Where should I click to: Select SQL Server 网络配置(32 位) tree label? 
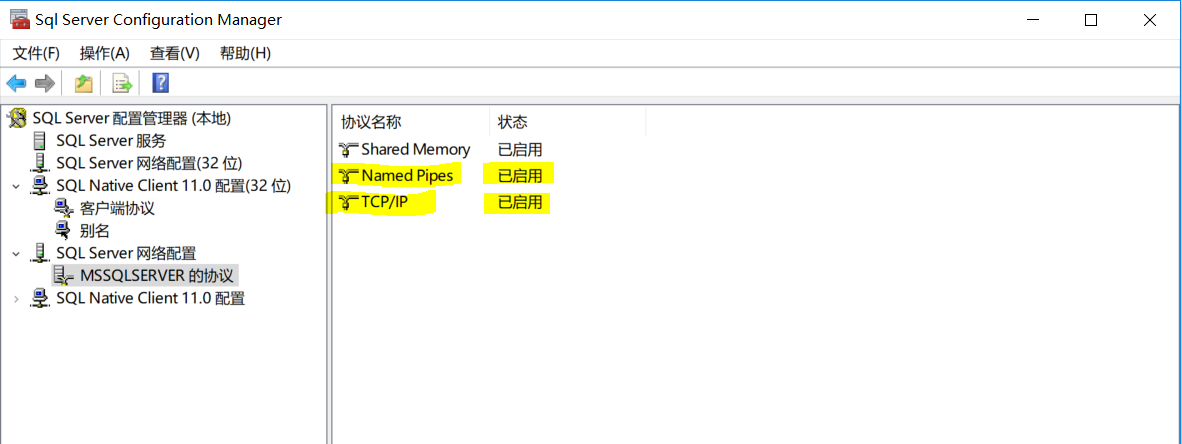tap(149, 164)
